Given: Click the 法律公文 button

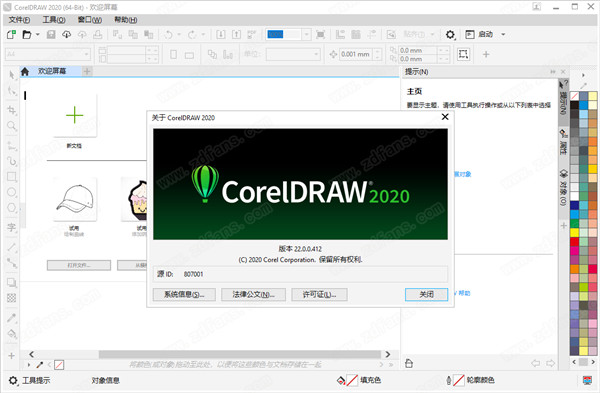Looking at the screenshot, I should tap(253, 294).
